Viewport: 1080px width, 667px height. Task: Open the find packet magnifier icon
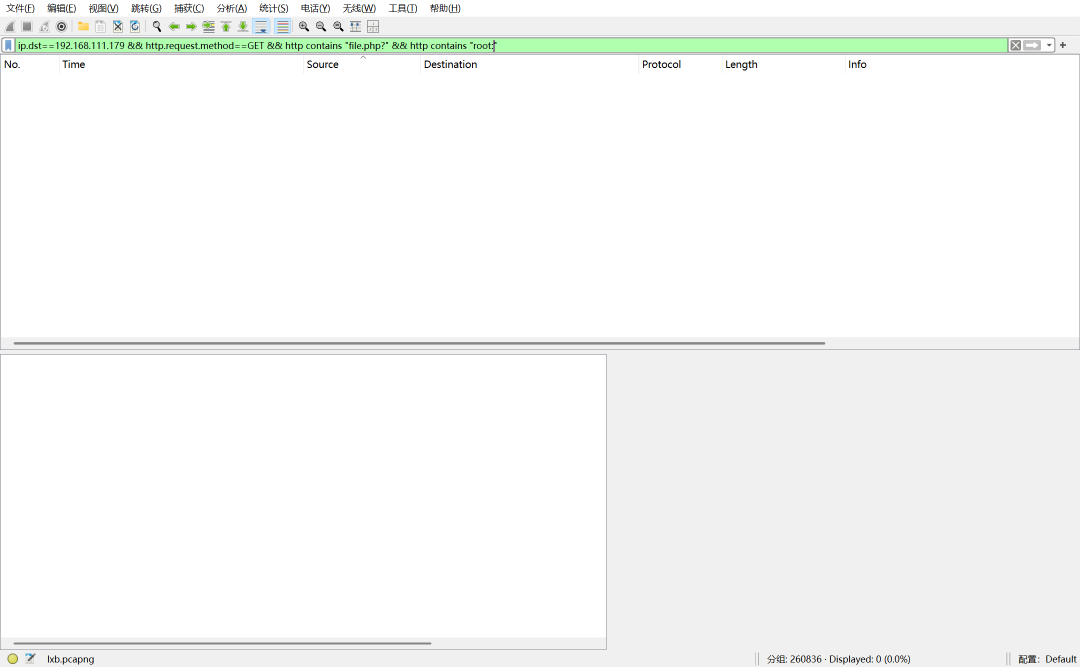pyautogui.click(x=157, y=26)
